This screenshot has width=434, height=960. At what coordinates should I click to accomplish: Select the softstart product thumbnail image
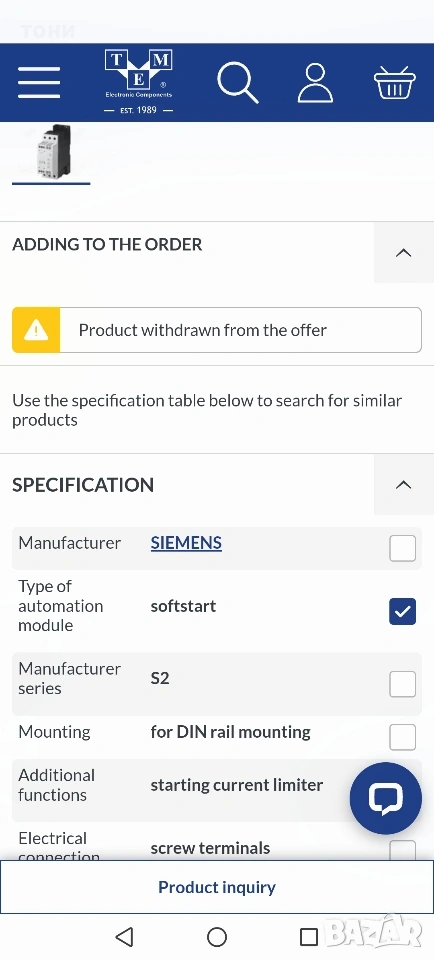[51, 152]
